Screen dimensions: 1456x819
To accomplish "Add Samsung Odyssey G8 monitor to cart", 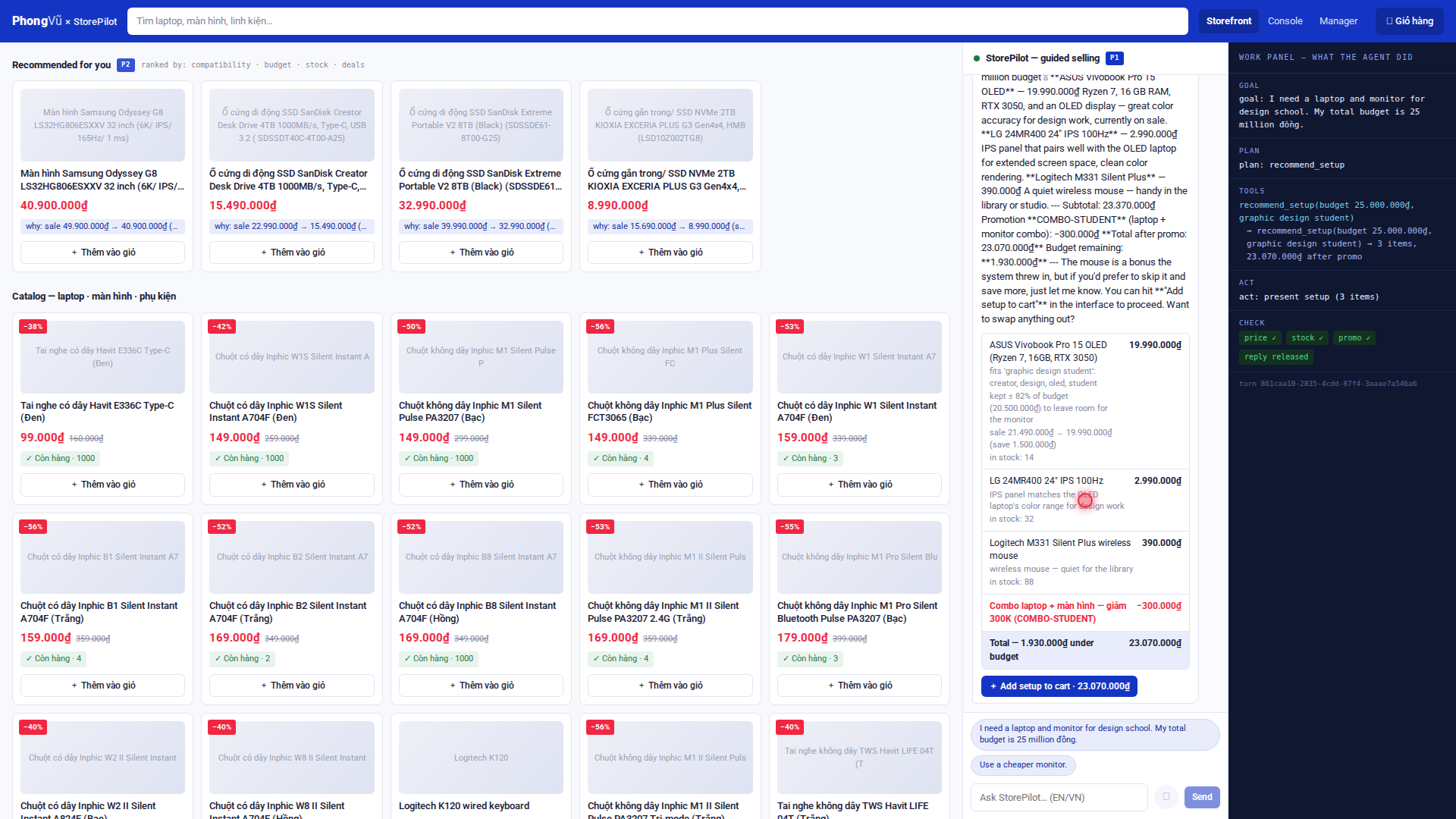I will (102, 253).
